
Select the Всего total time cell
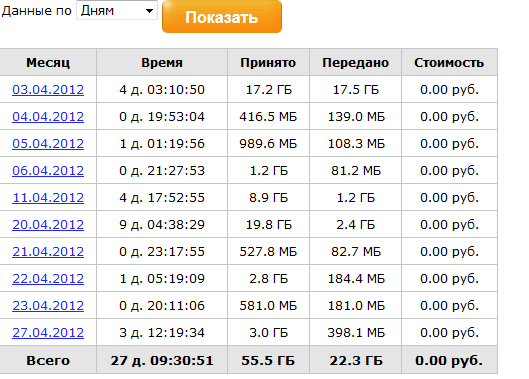tap(162, 360)
